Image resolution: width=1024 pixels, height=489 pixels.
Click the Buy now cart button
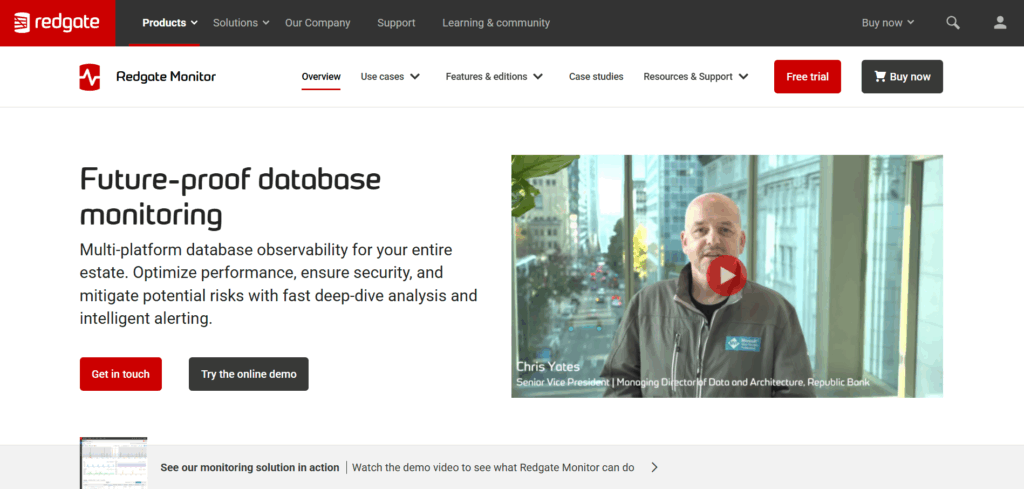[x=902, y=77]
